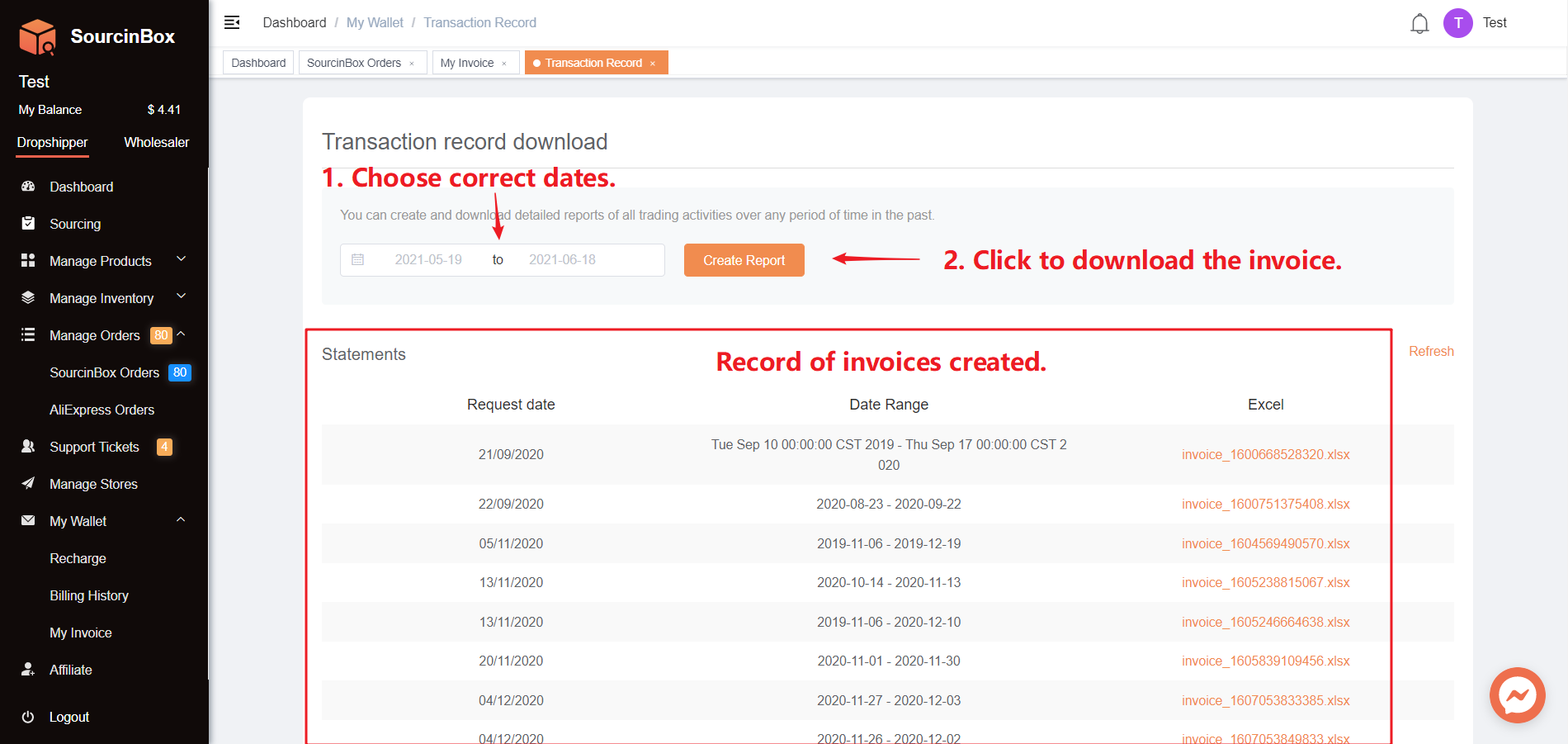
Task: Open AliExpress Orders submenu item
Action: tap(104, 410)
